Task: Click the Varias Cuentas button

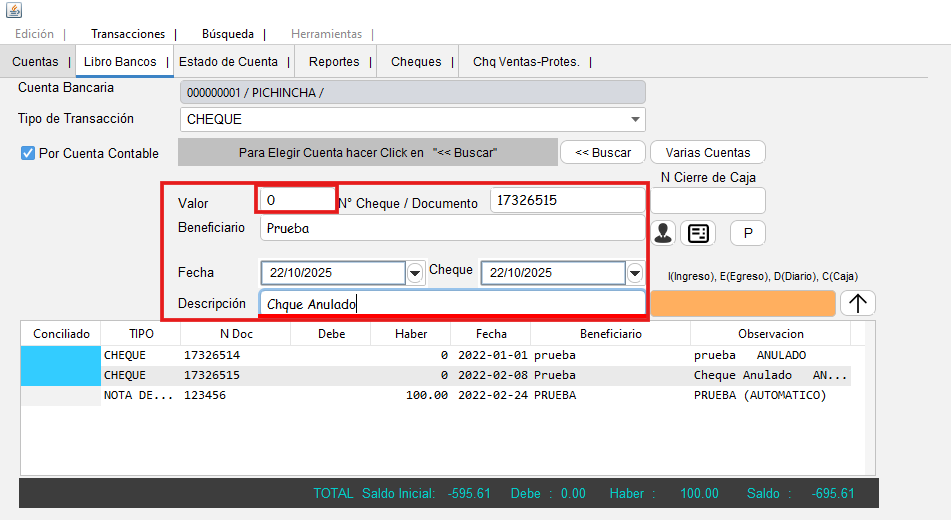Action: point(707,153)
